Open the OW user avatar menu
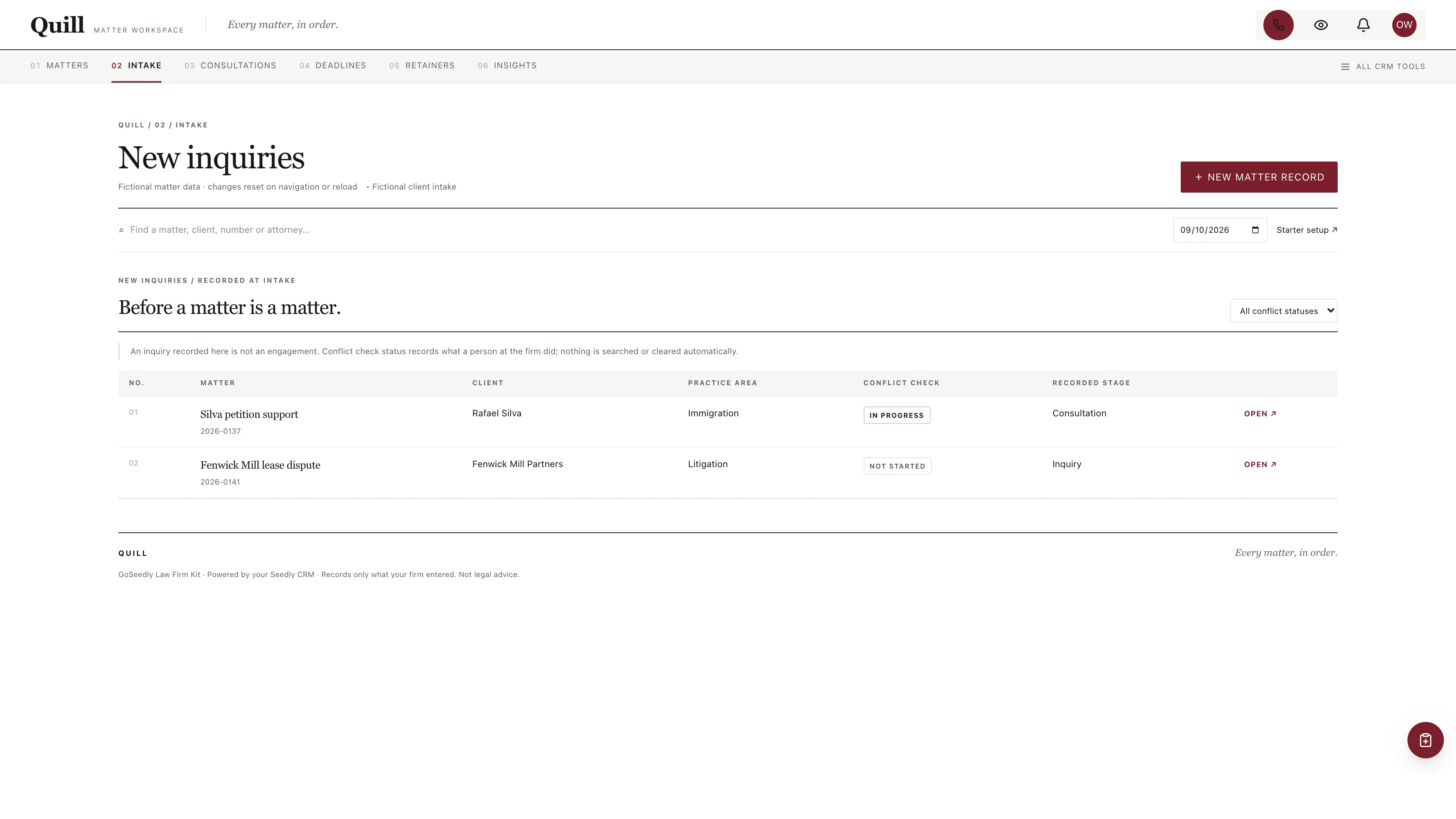Image resolution: width=1456 pixels, height=819 pixels. click(x=1404, y=25)
